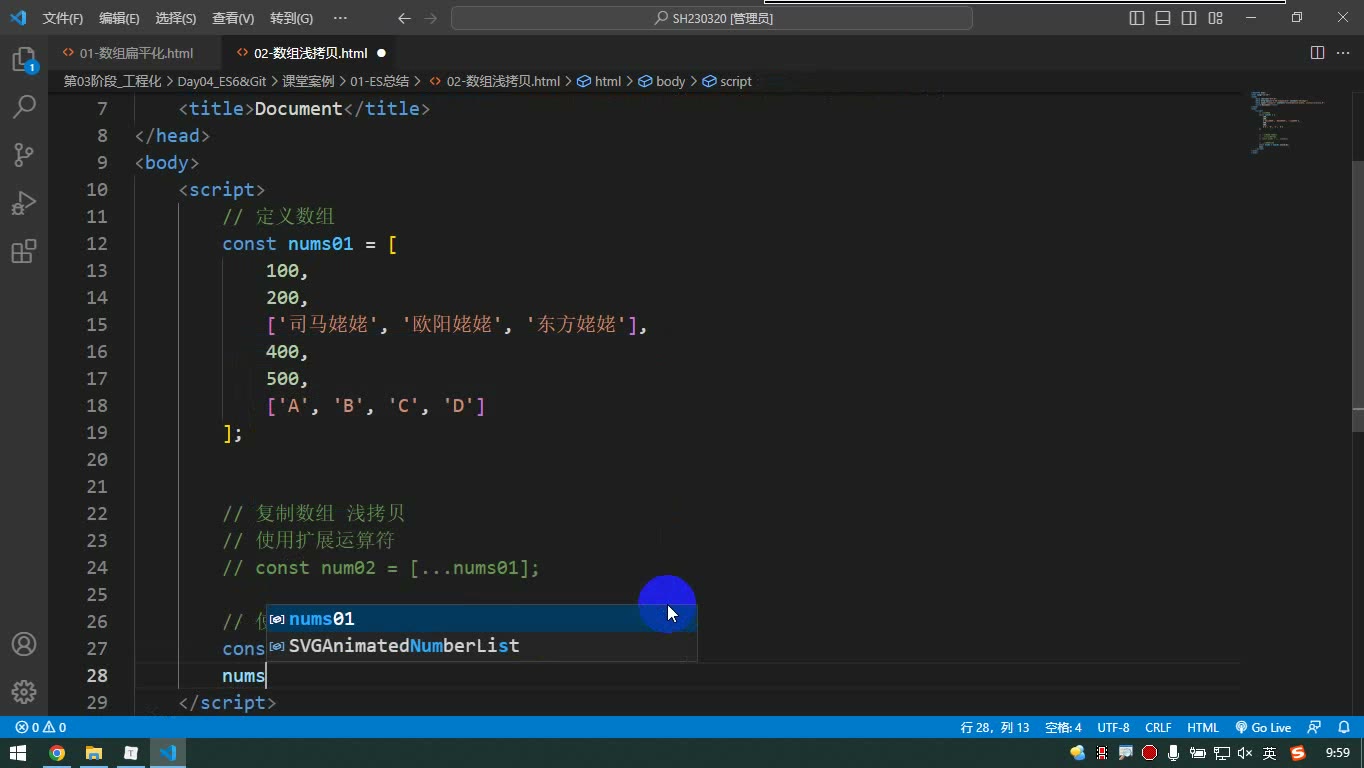Screen dimensions: 1364x768
Task: Click the VS Code logo in title bar
Action: pos(18,18)
